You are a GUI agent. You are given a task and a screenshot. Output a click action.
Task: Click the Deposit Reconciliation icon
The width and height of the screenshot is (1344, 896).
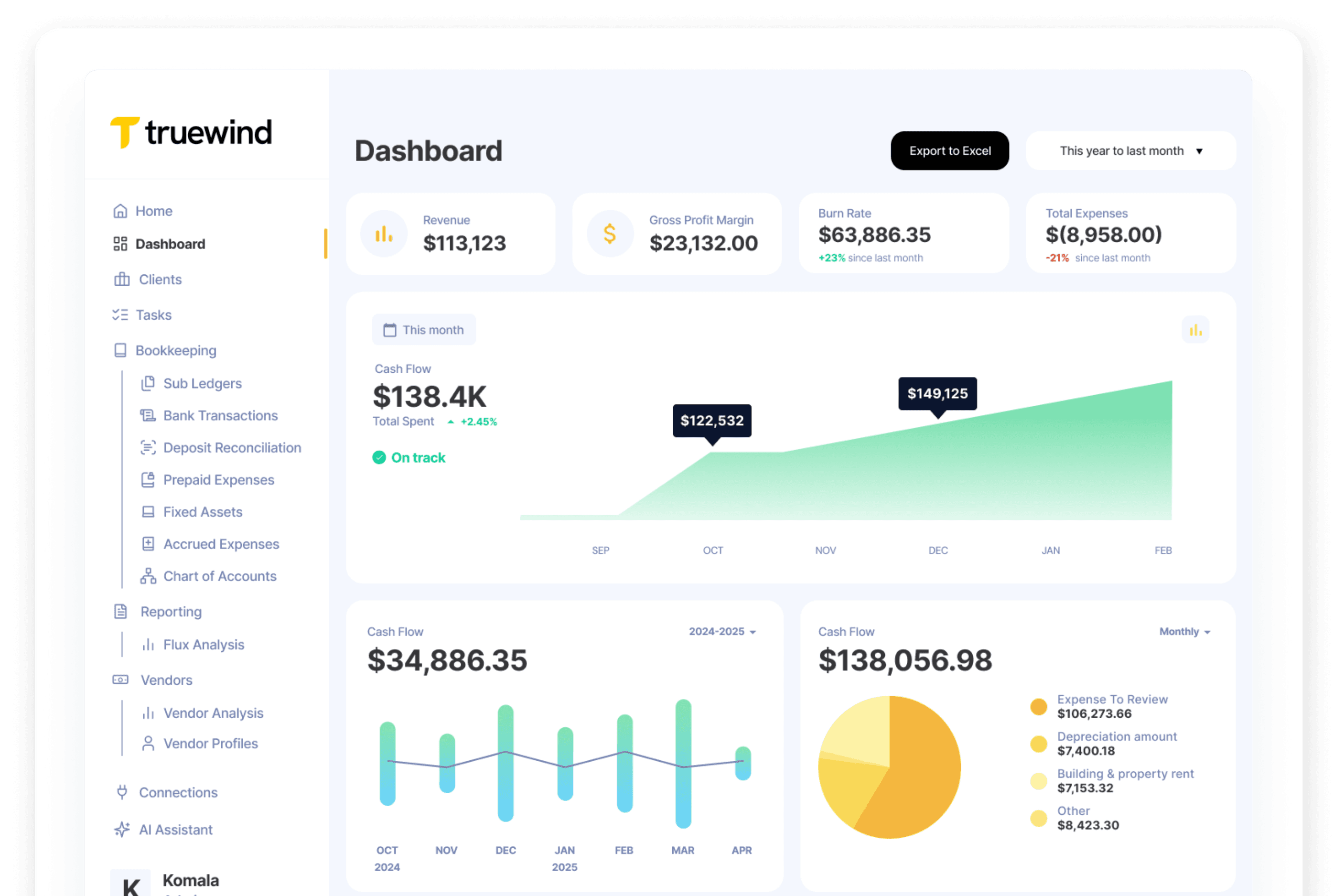[x=148, y=447]
